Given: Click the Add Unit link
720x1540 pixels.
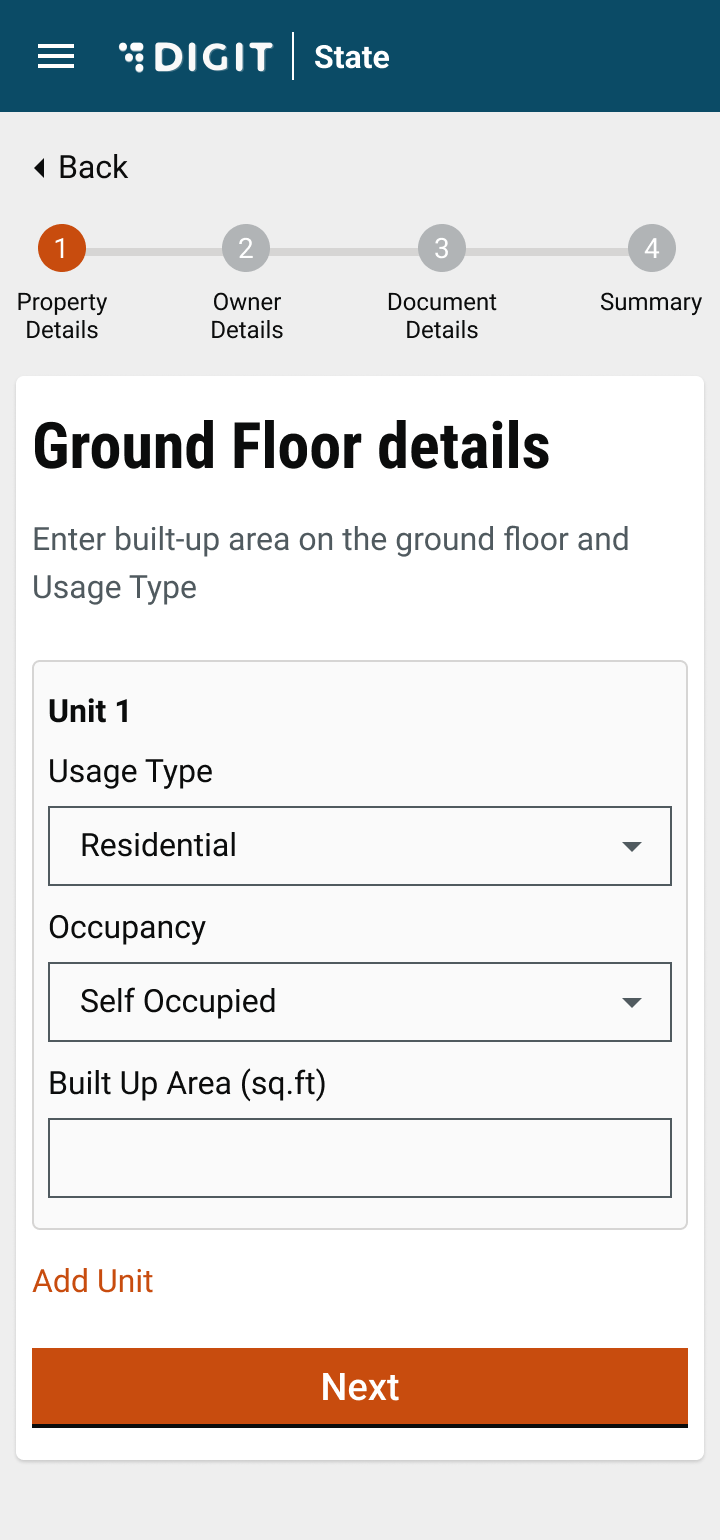Looking at the screenshot, I should point(93,1281).
